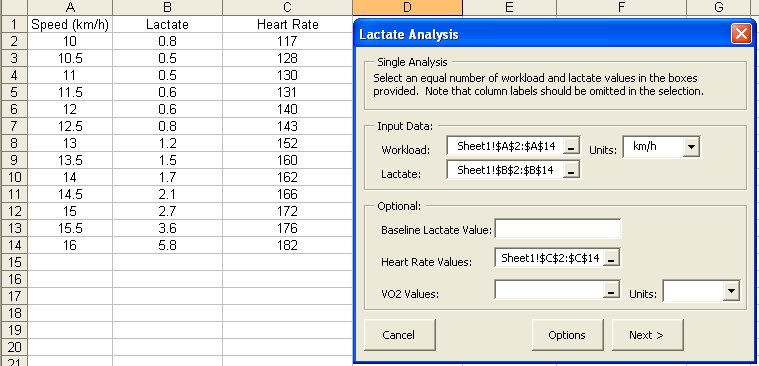The image size is (759, 366).
Task: Select the heart rate cell showing 128
Action: [288, 59]
